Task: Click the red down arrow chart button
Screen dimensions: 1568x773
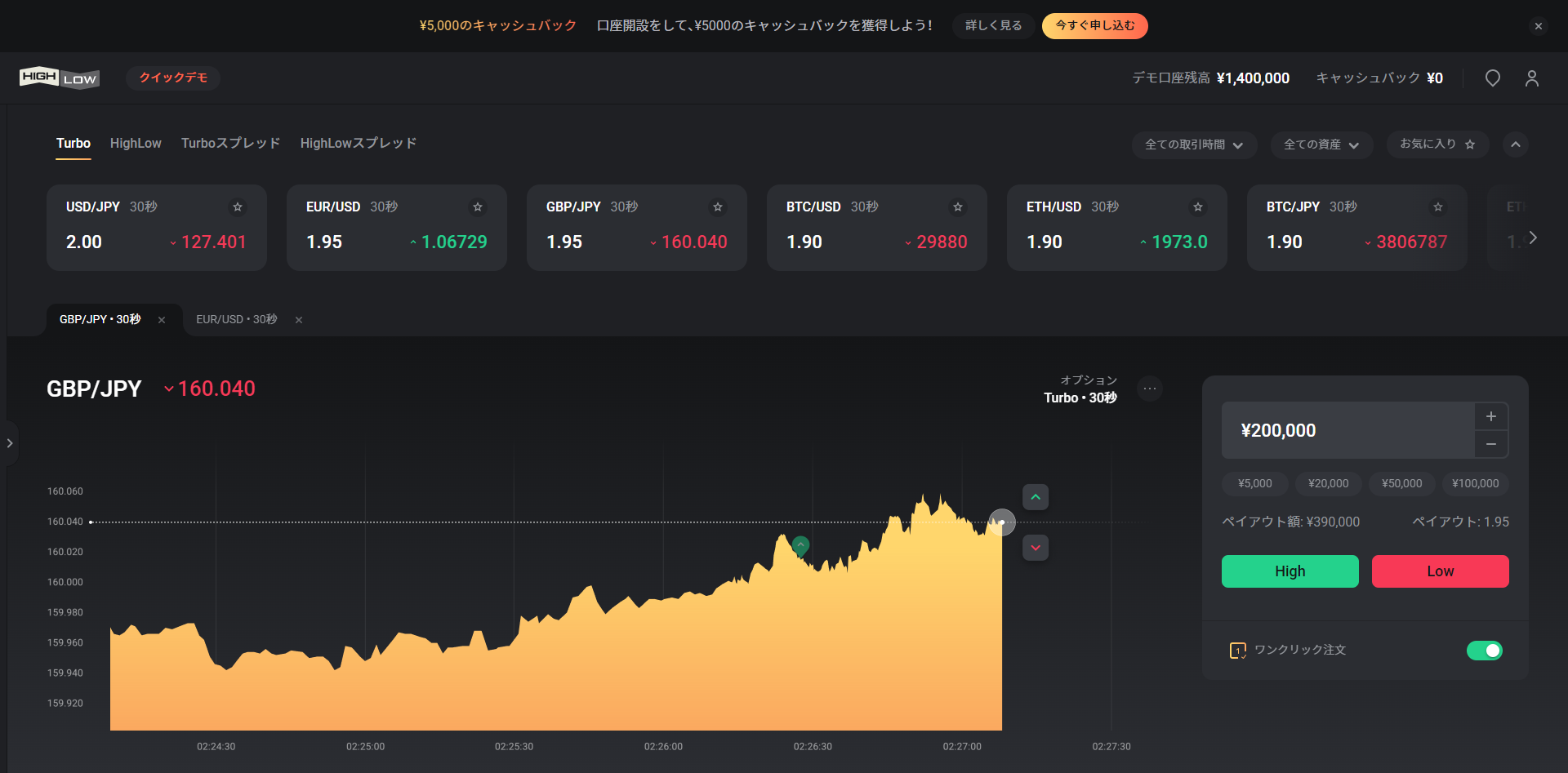Action: (x=1036, y=548)
